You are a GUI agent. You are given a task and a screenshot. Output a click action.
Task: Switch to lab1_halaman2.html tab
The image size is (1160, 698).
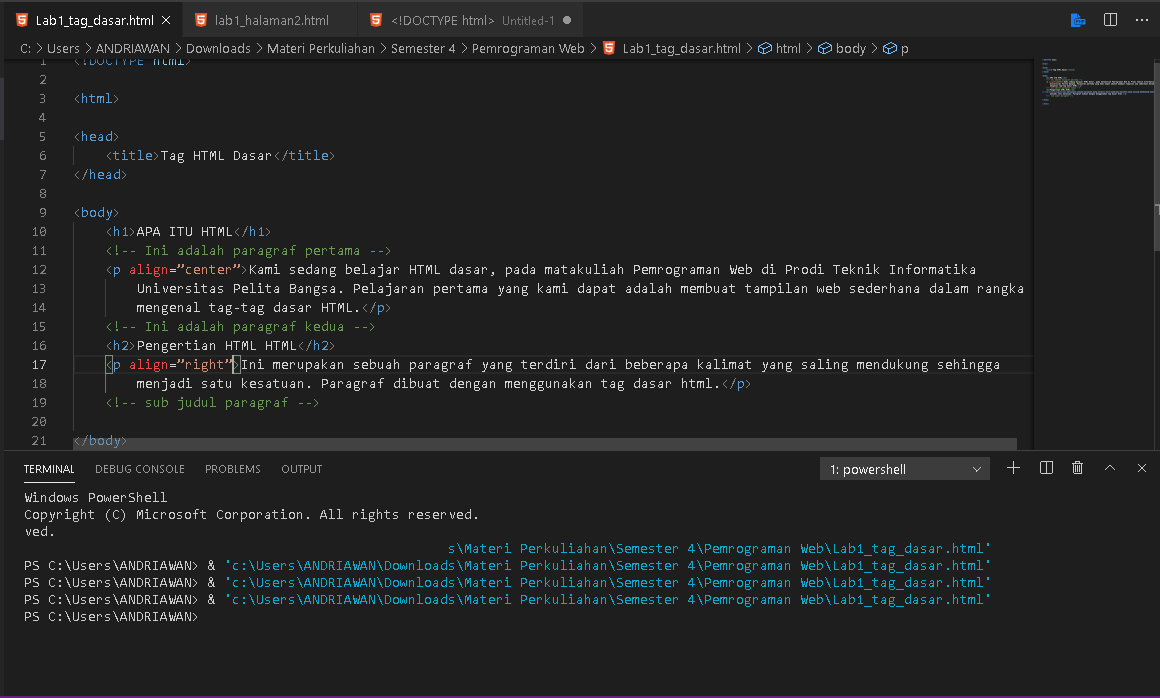(272, 20)
